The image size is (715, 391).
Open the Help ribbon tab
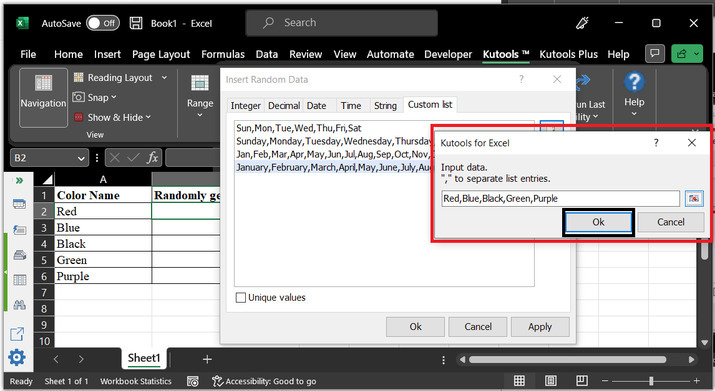click(x=618, y=54)
